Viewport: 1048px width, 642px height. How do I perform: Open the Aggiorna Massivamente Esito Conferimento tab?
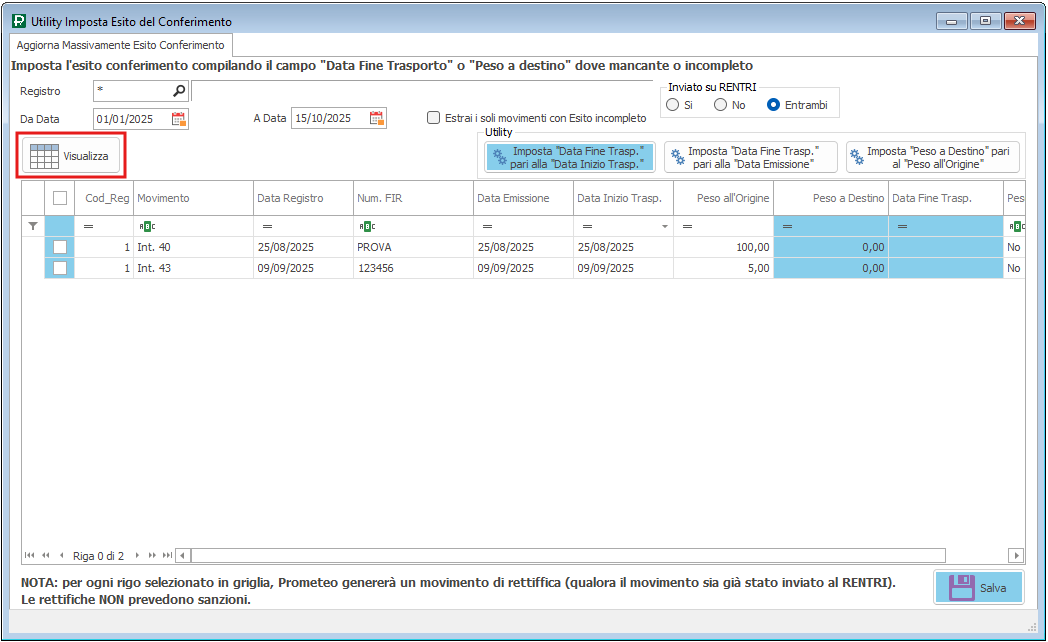tap(120, 46)
